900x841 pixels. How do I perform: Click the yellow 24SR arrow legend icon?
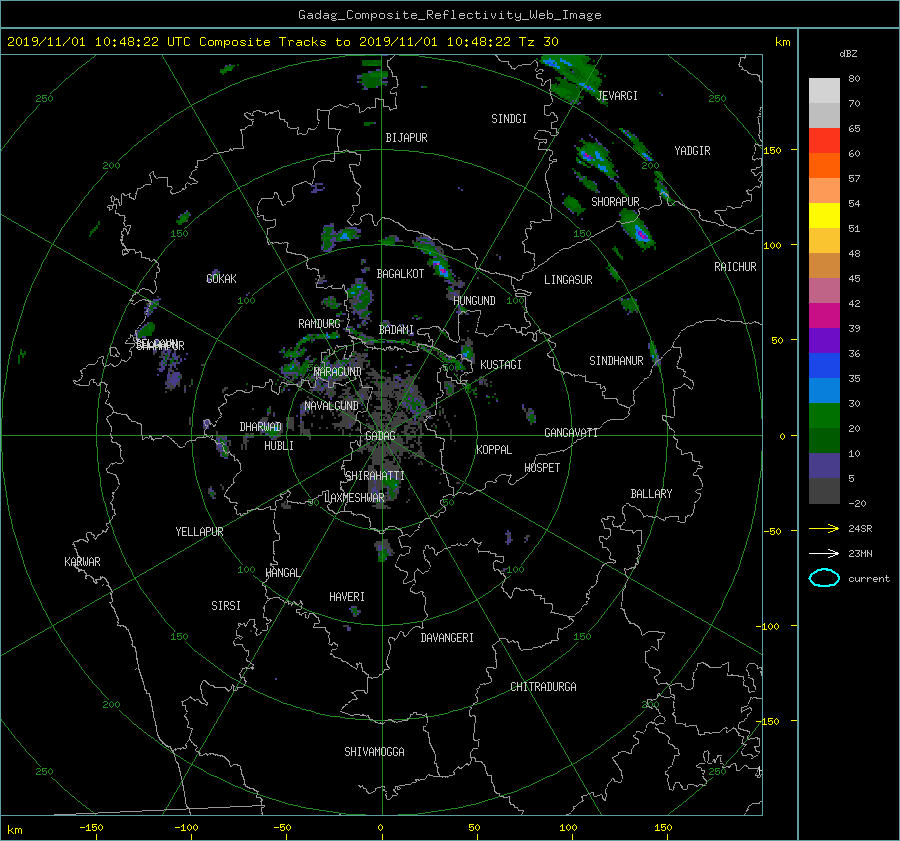point(824,529)
